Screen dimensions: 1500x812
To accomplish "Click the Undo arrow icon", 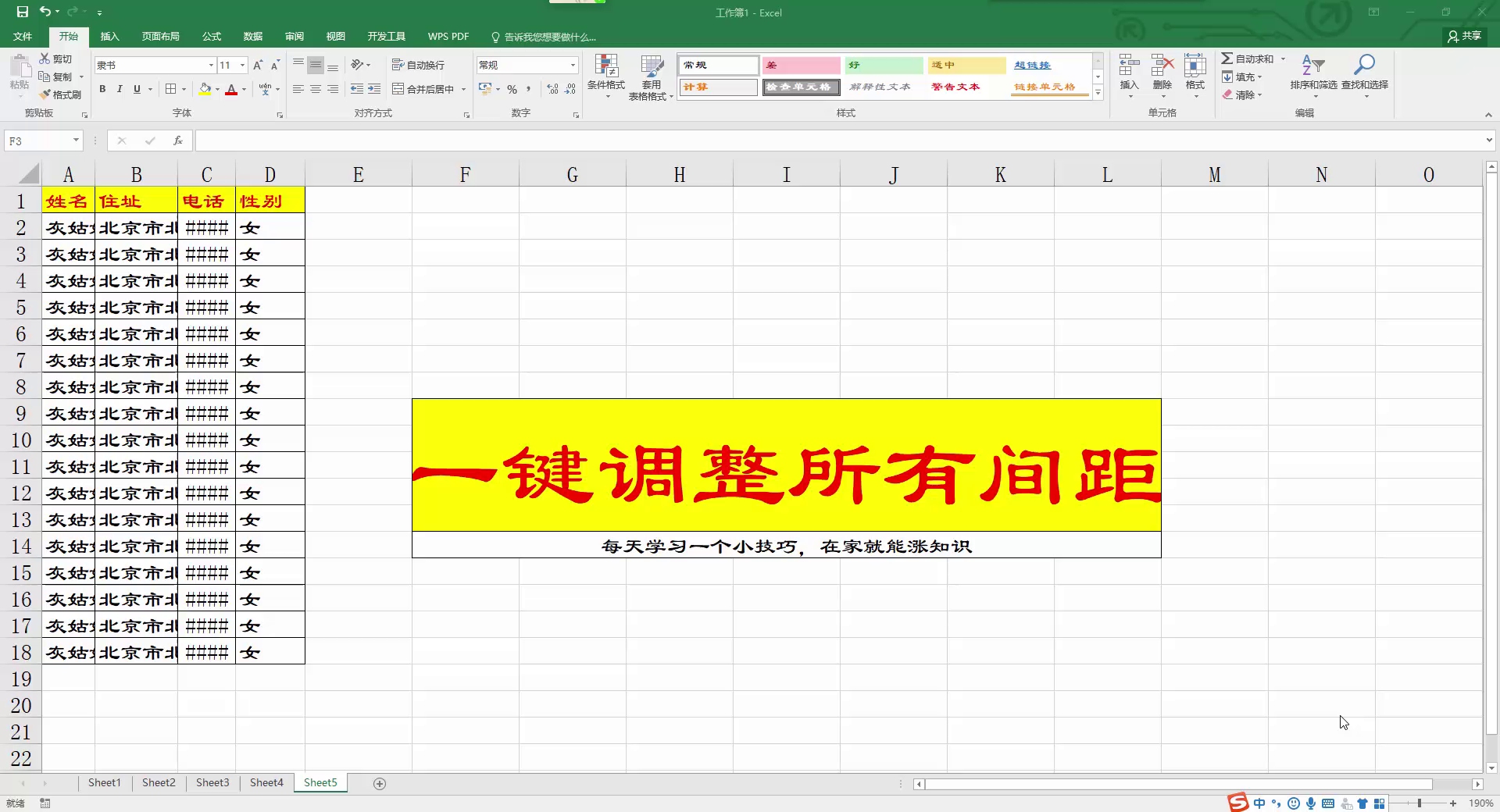I will coord(45,12).
